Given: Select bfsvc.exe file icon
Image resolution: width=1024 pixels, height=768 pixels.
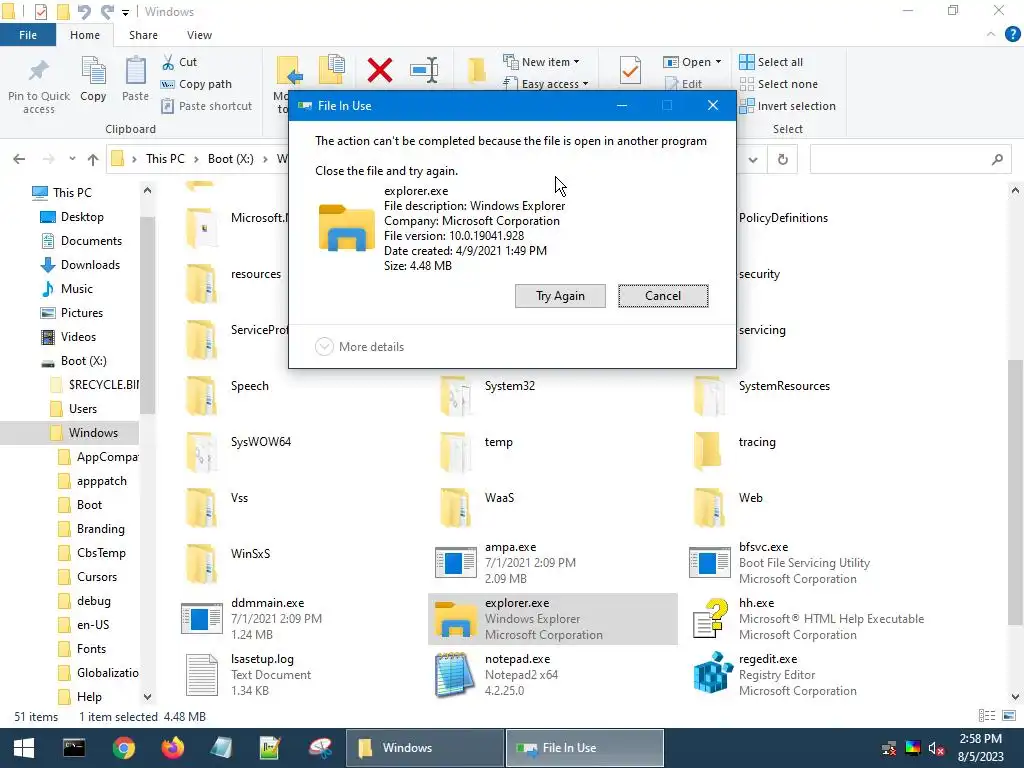Looking at the screenshot, I should pos(710,563).
